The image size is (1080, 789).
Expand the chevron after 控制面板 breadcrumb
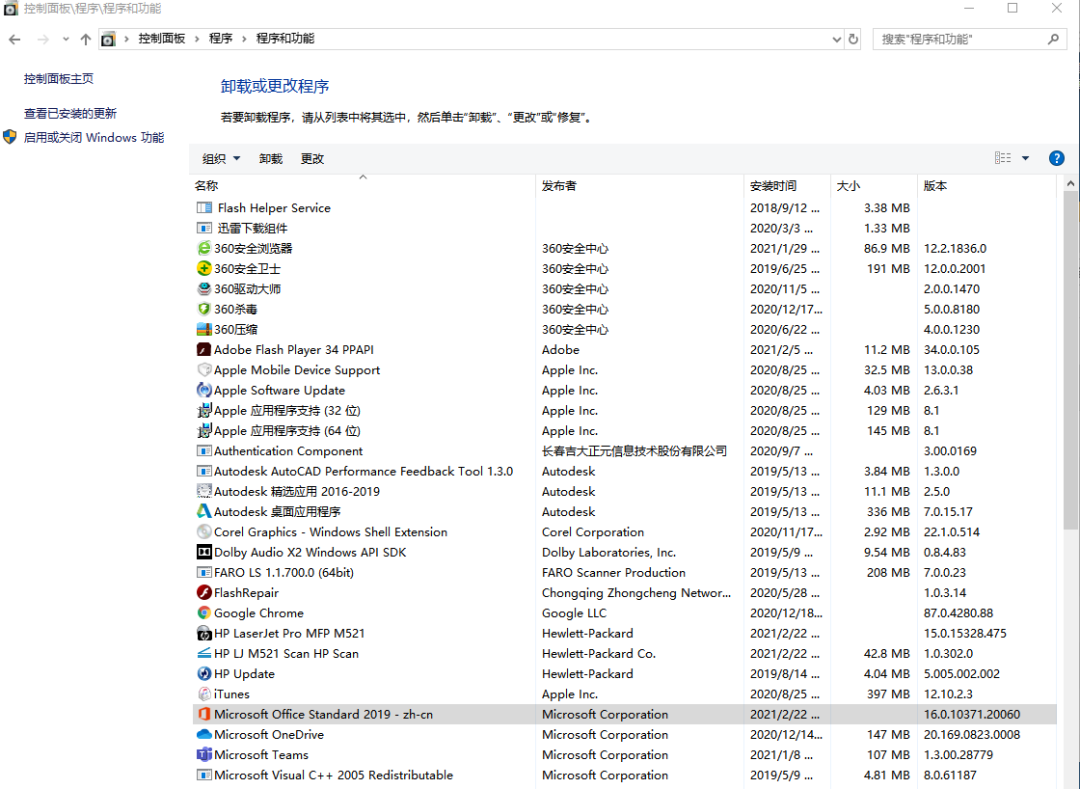click(197, 39)
